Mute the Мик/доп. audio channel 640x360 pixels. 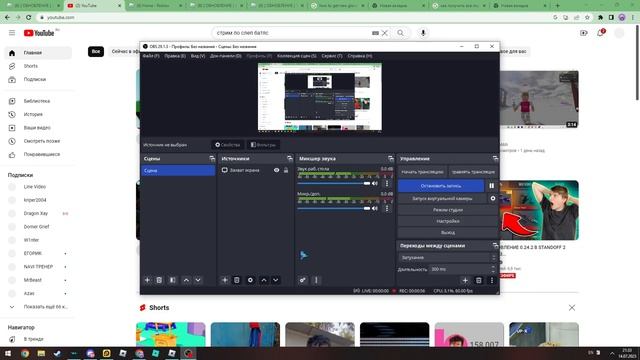coord(375,209)
